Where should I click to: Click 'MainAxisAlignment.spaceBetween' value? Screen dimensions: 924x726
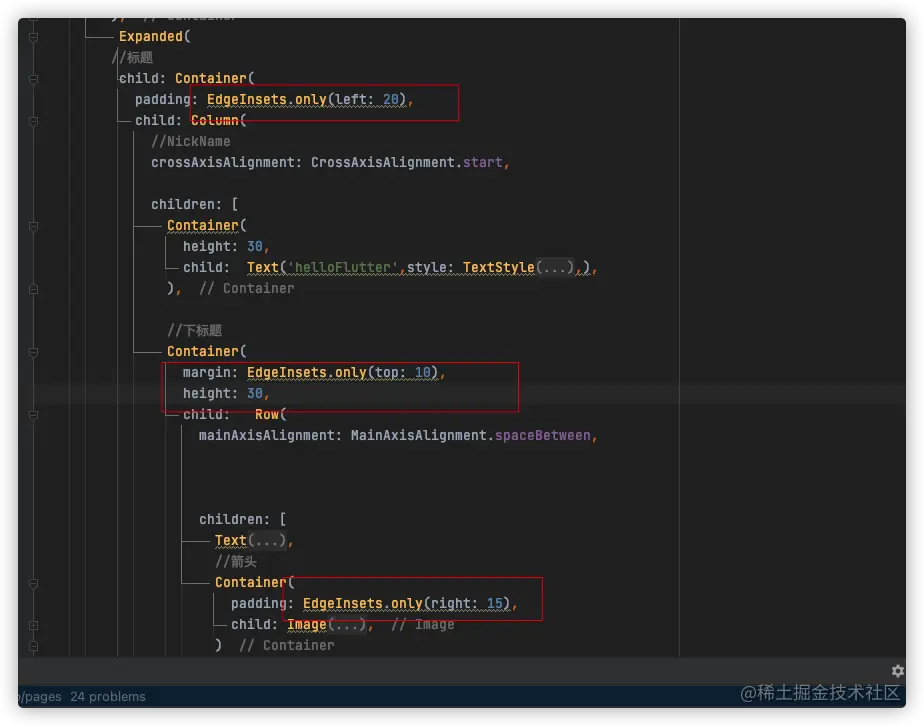click(x=471, y=435)
